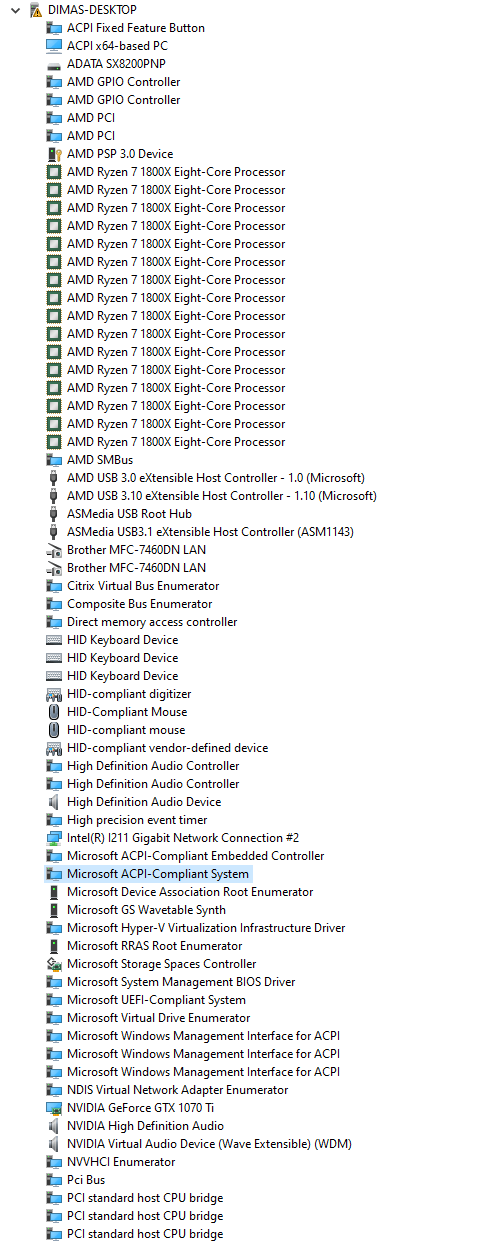
Task: Click the Composite Bus Enumerator icon
Action: click(x=54, y=604)
